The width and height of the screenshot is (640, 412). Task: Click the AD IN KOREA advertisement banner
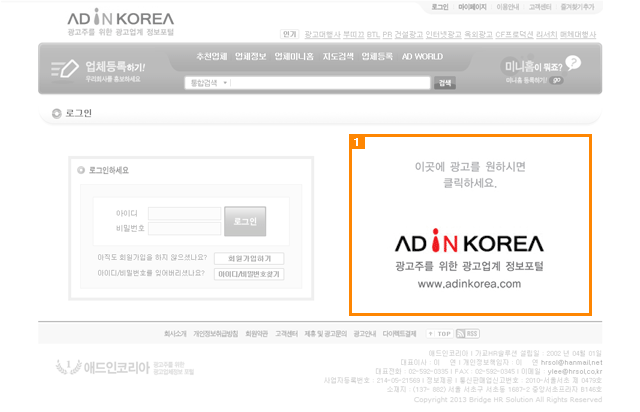click(x=470, y=225)
